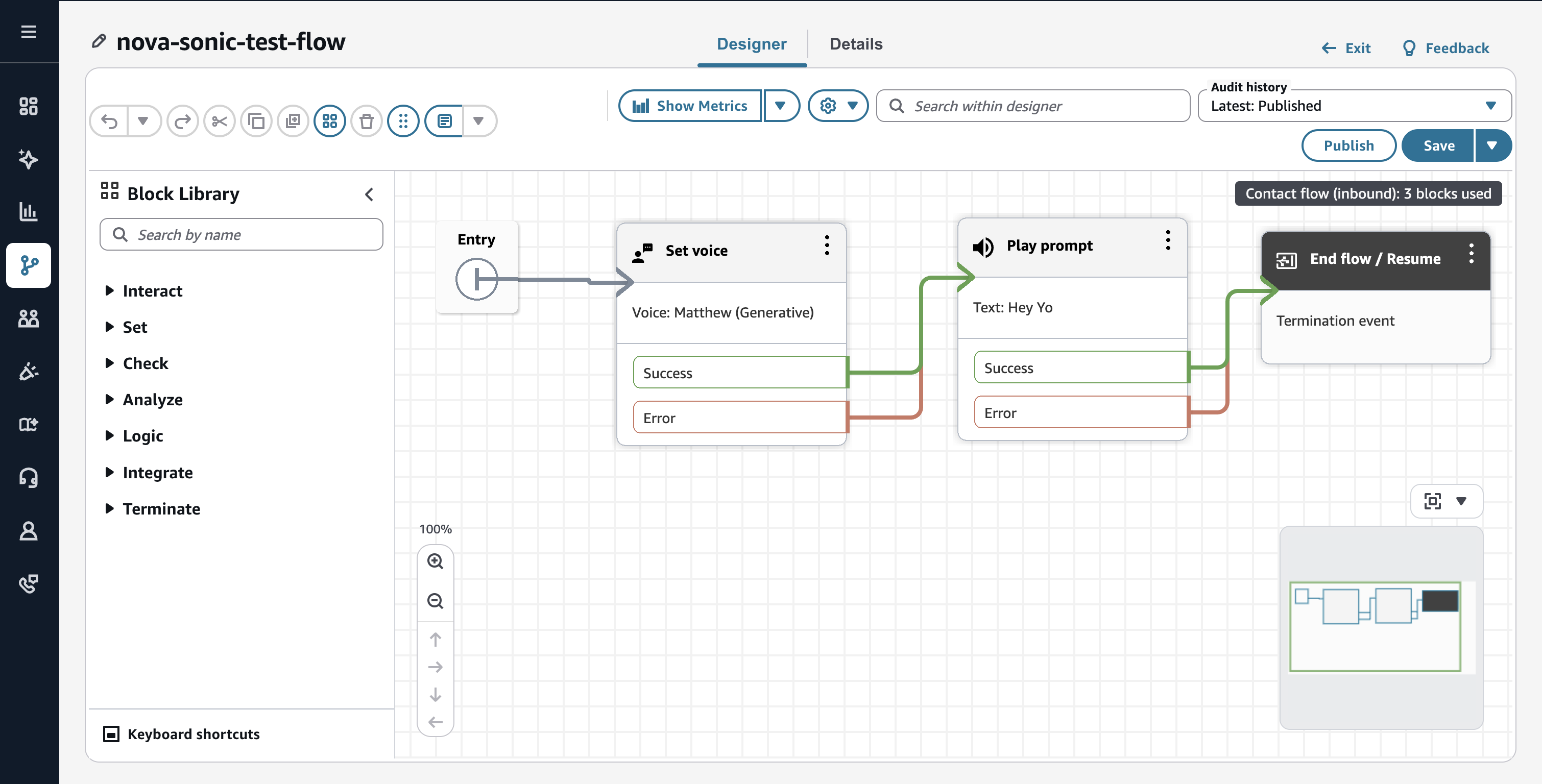Open the Set voice block options menu
Image resolution: width=1542 pixels, height=784 pixels.
coord(827,246)
